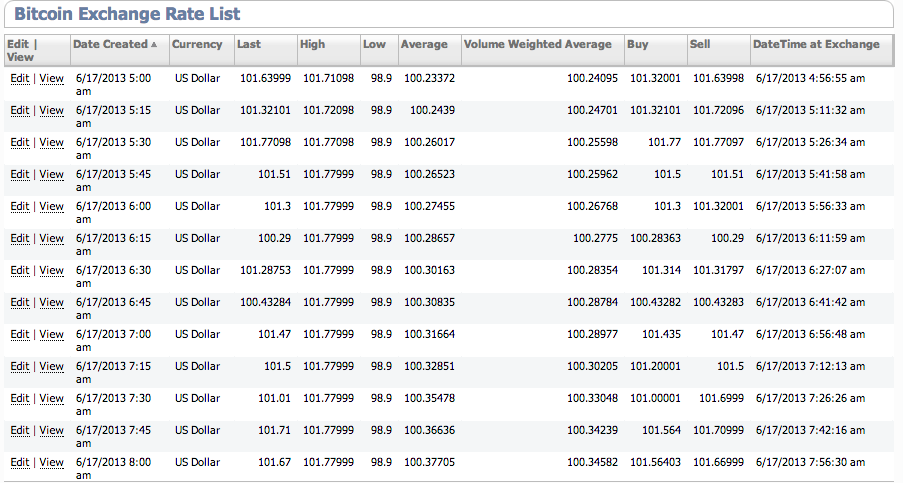Select Sell value 101.63998
903x483 pixels.
[718, 78]
